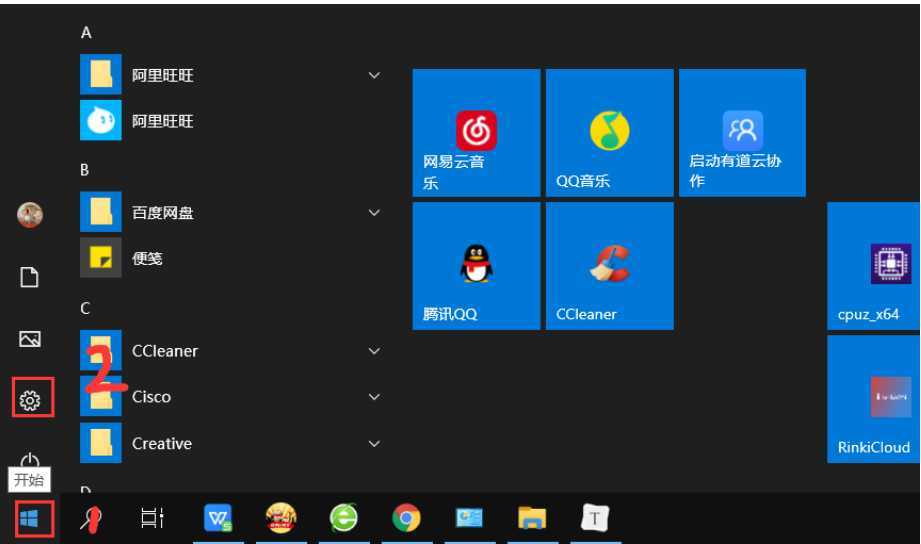This screenshot has width=921, height=544.
Task: Open Google Chrome from taskbar
Action: tap(406, 518)
